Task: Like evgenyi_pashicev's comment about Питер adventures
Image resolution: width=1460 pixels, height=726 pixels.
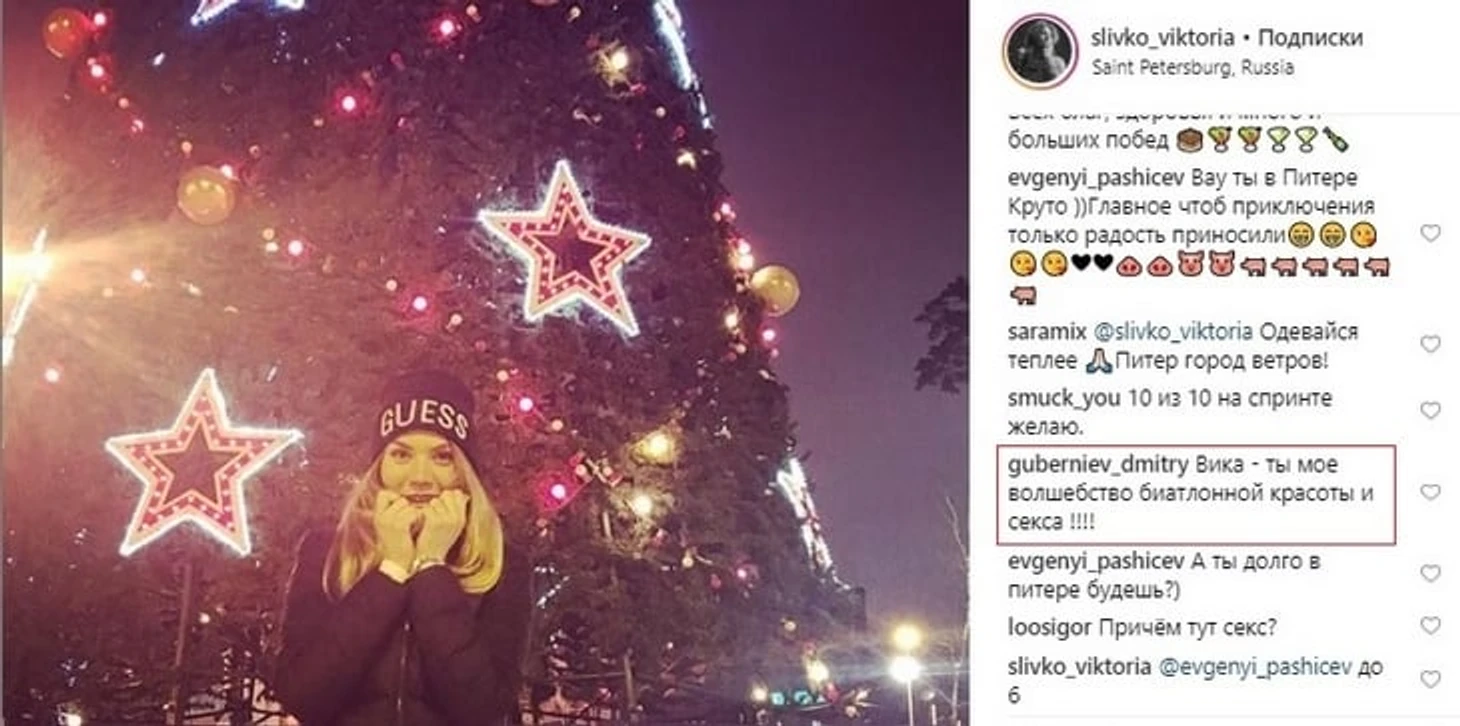Action: coord(1430,233)
